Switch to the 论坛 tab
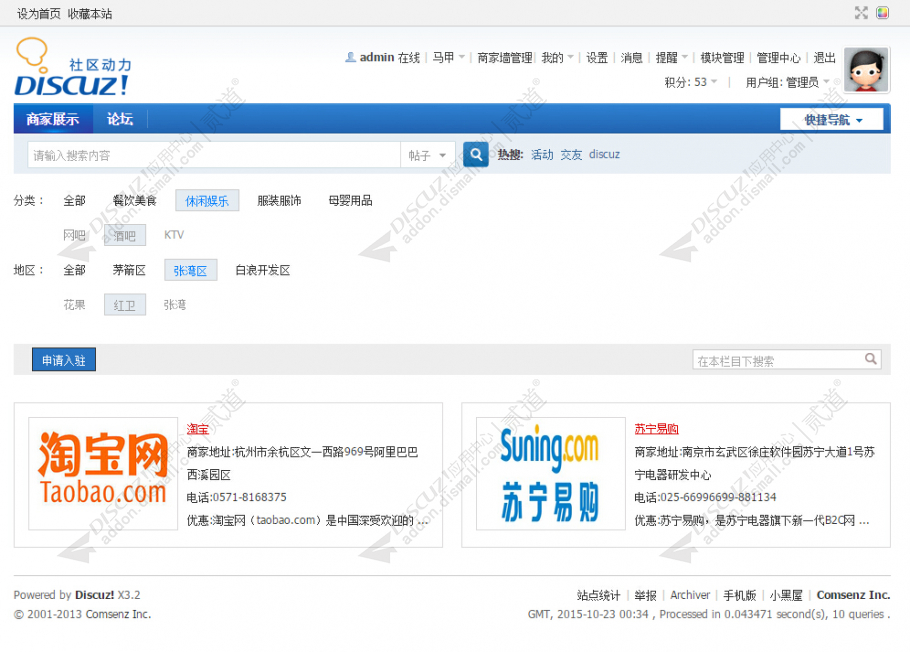This screenshot has width=910, height=652. click(120, 119)
